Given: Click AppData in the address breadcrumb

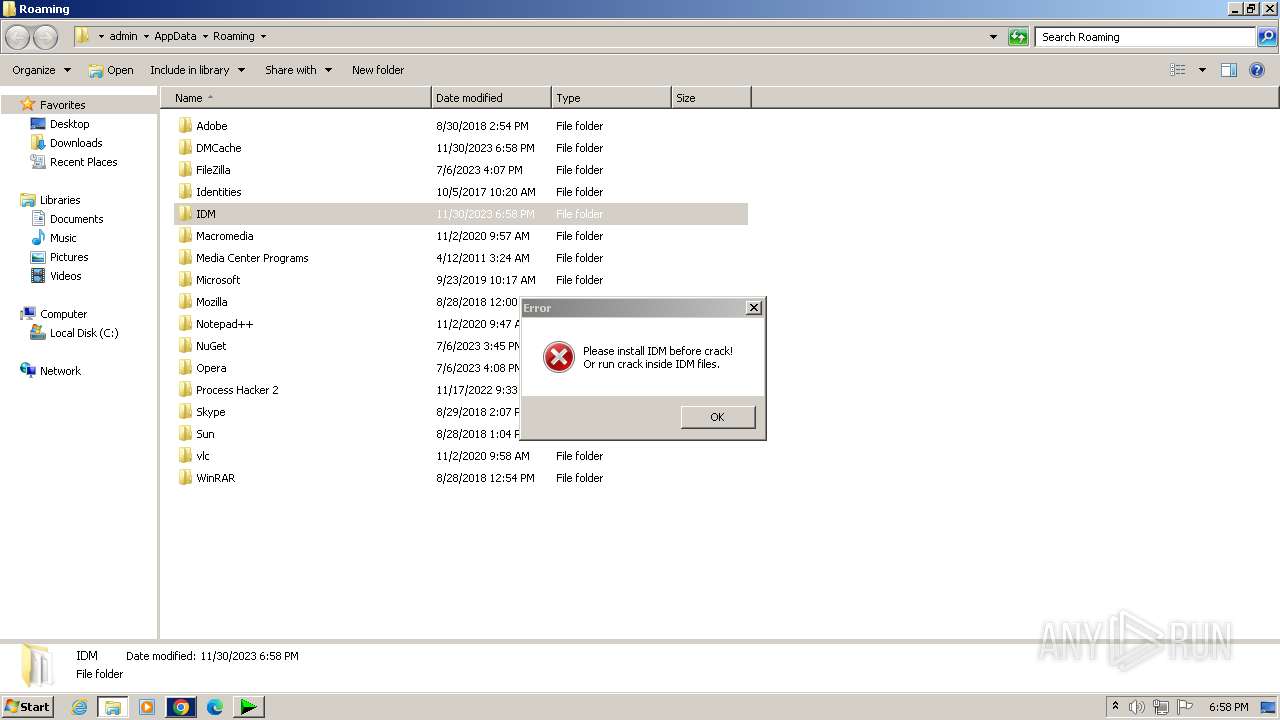Looking at the screenshot, I should [x=175, y=36].
